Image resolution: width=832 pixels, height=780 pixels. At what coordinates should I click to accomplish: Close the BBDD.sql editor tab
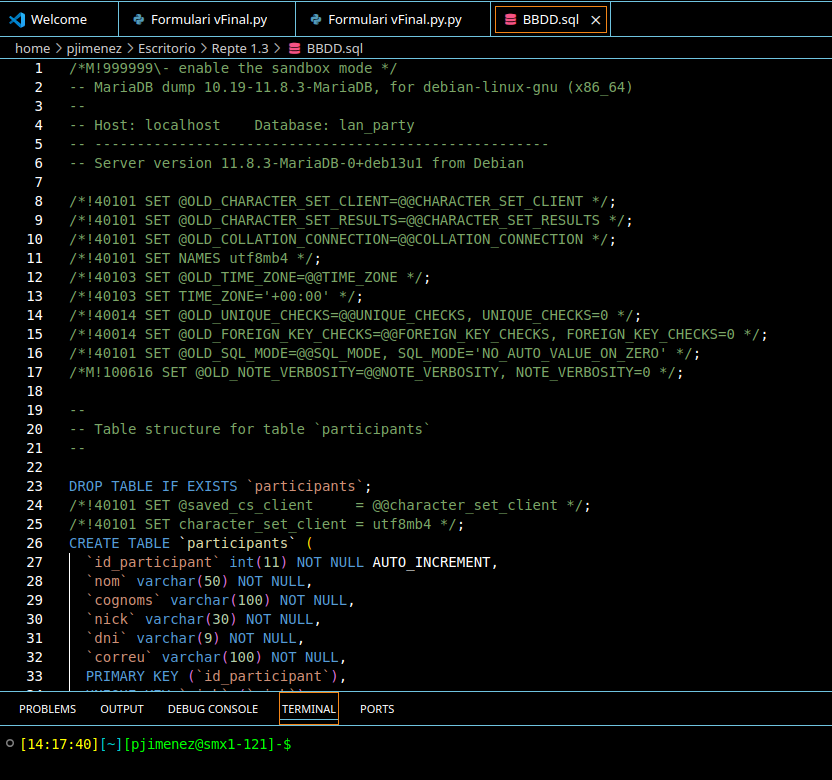(596, 19)
